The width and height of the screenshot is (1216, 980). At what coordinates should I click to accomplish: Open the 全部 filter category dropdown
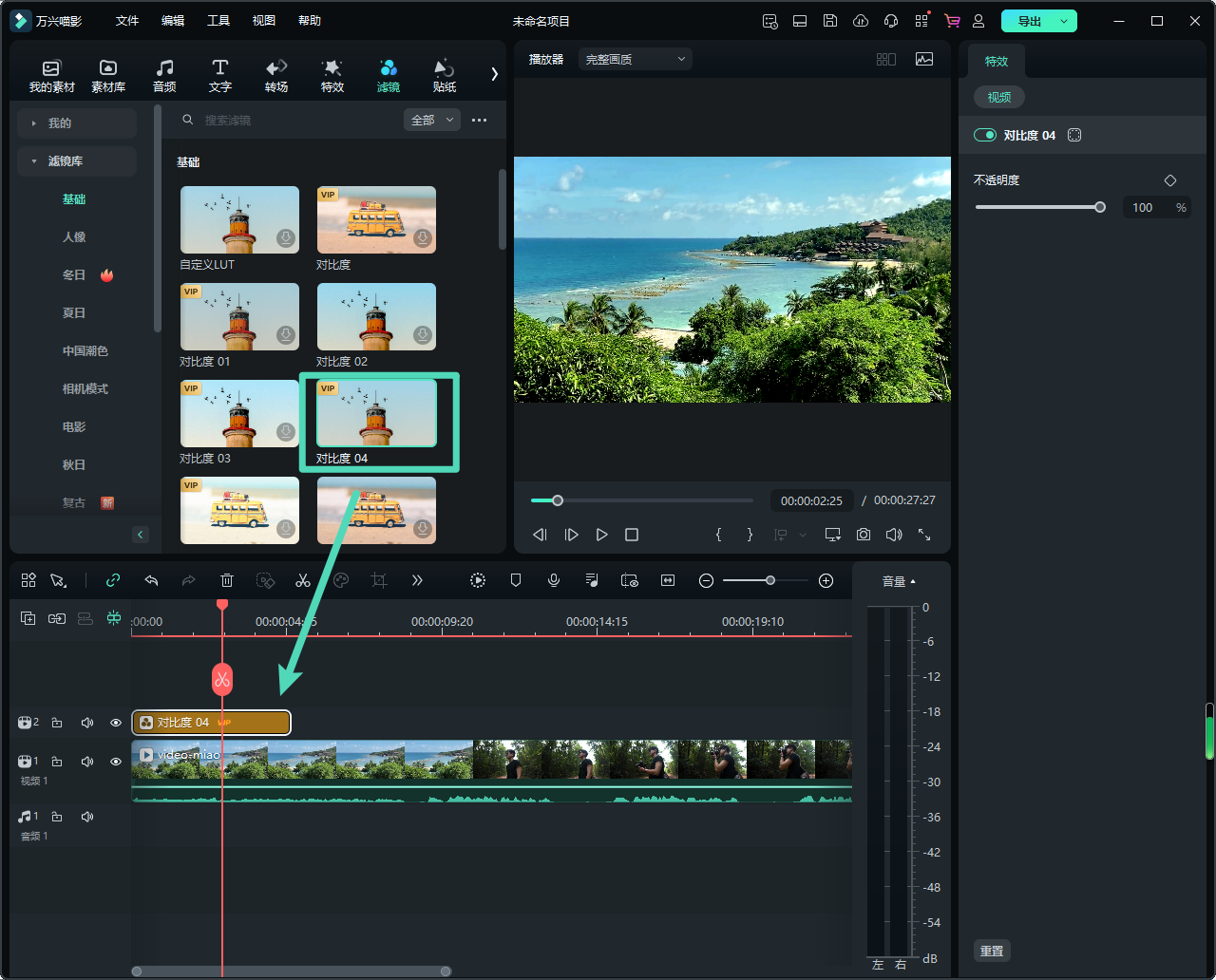point(431,120)
